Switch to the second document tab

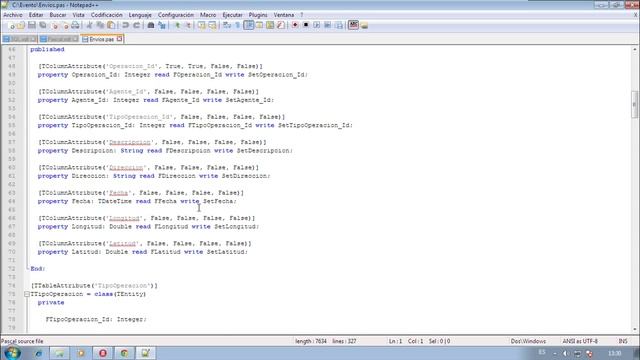pyautogui.click(x=59, y=39)
